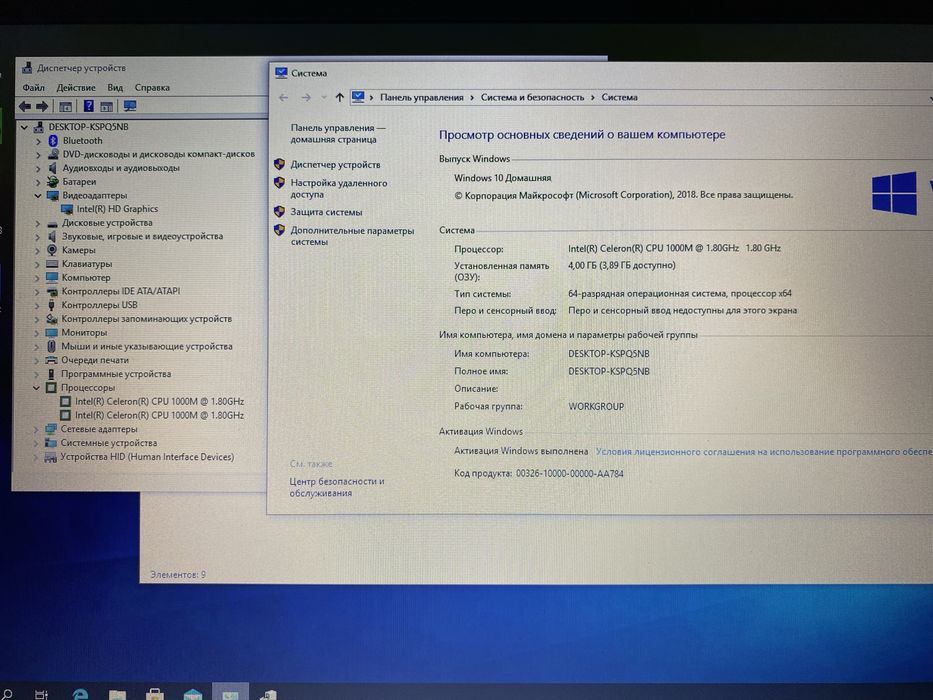Expand the Программные устройства node
Image resolution: width=933 pixels, height=700 pixels.
pyautogui.click(x=37, y=374)
